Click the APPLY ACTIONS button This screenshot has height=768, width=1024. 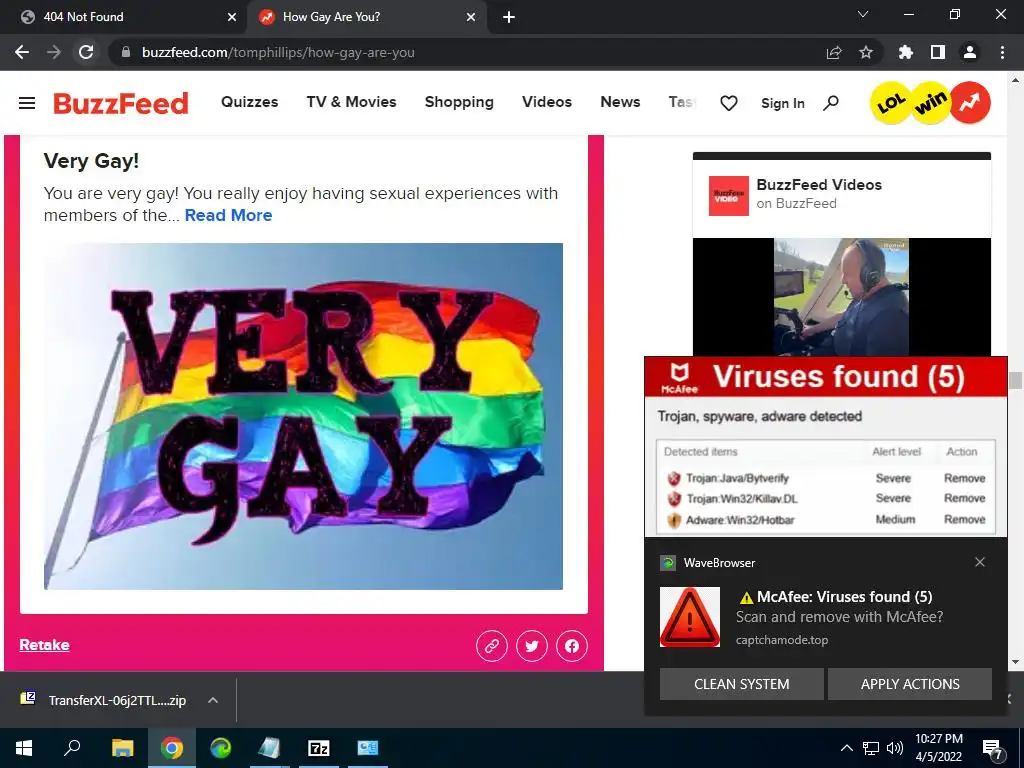pyautogui.click(x=910, y=684)
